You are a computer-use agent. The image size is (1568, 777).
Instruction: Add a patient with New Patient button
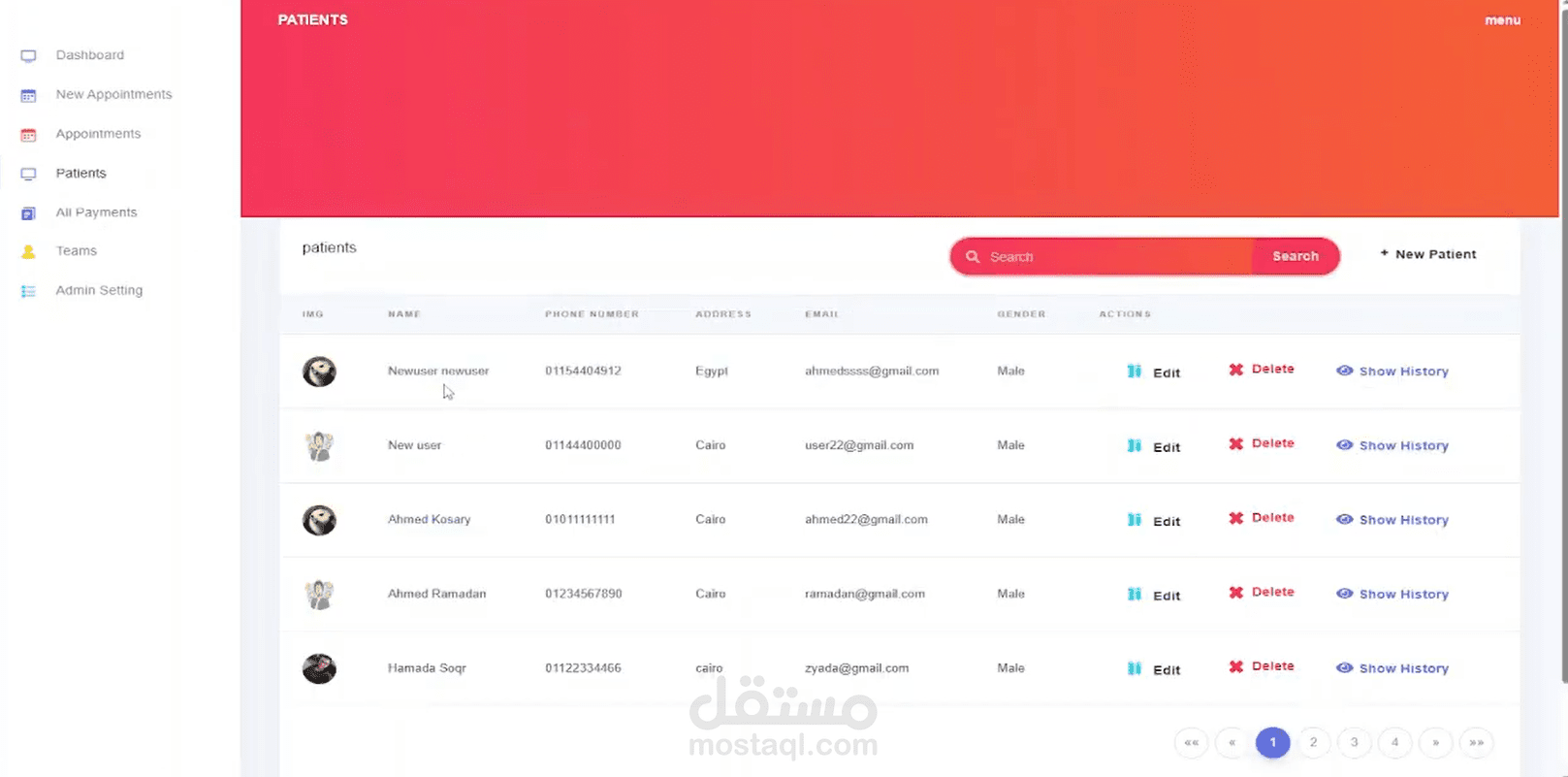click(x=1427, y=254)
